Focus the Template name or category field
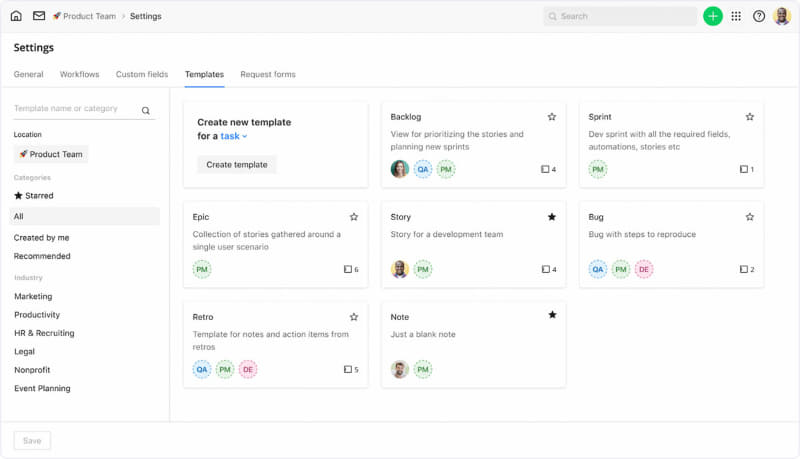800x459 pixels. (x=74, y=109)
